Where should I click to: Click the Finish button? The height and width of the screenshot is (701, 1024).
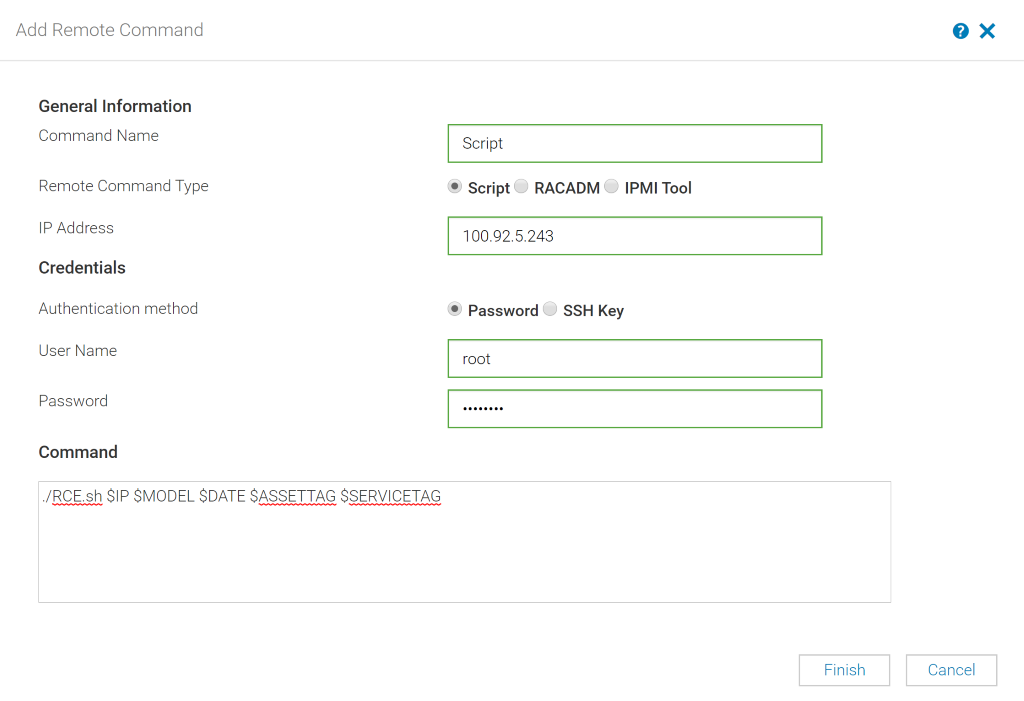tap(844, 670)
